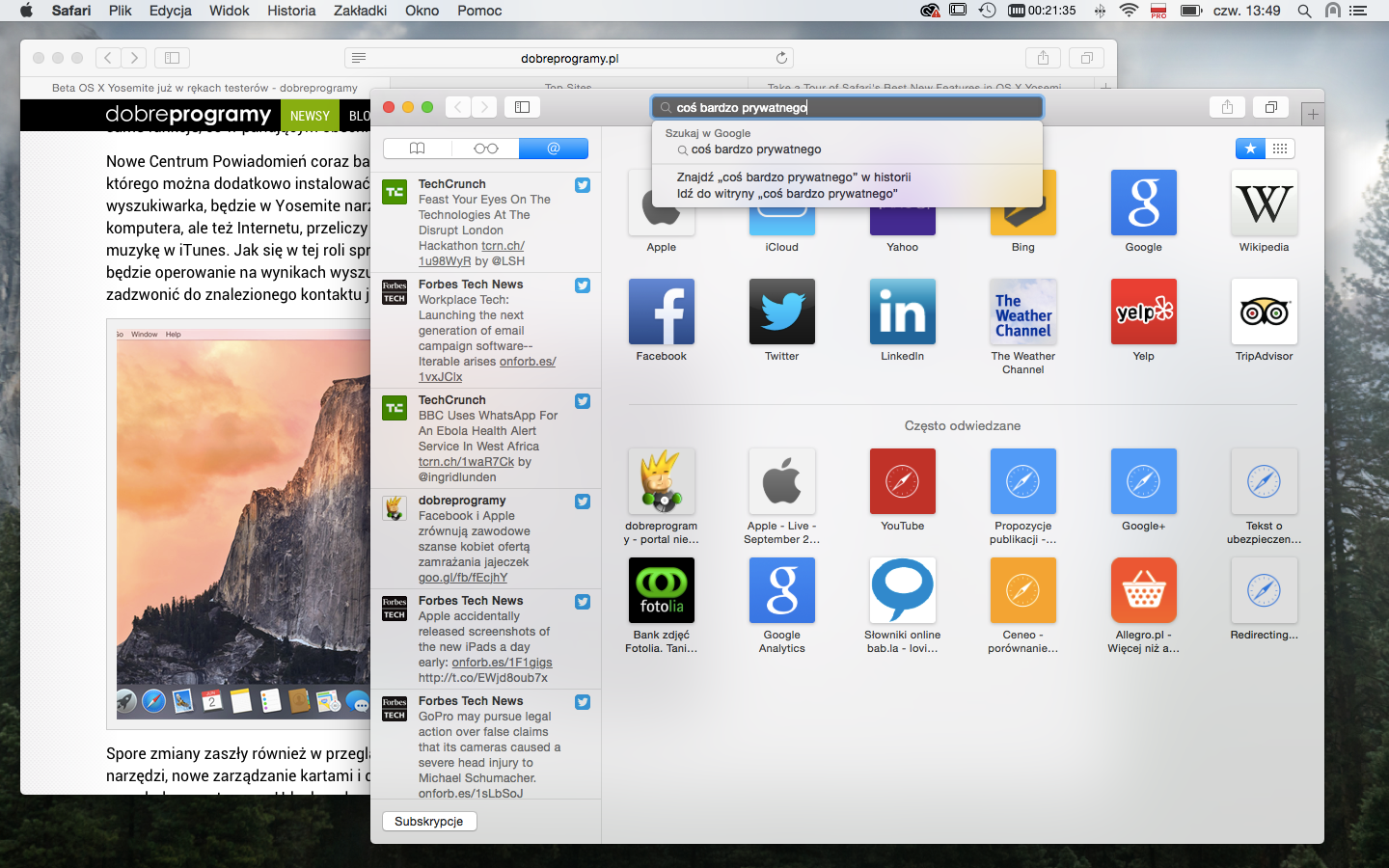
Task: Open Wi-Fi status in the menu bar
Action: [1129, 11]
